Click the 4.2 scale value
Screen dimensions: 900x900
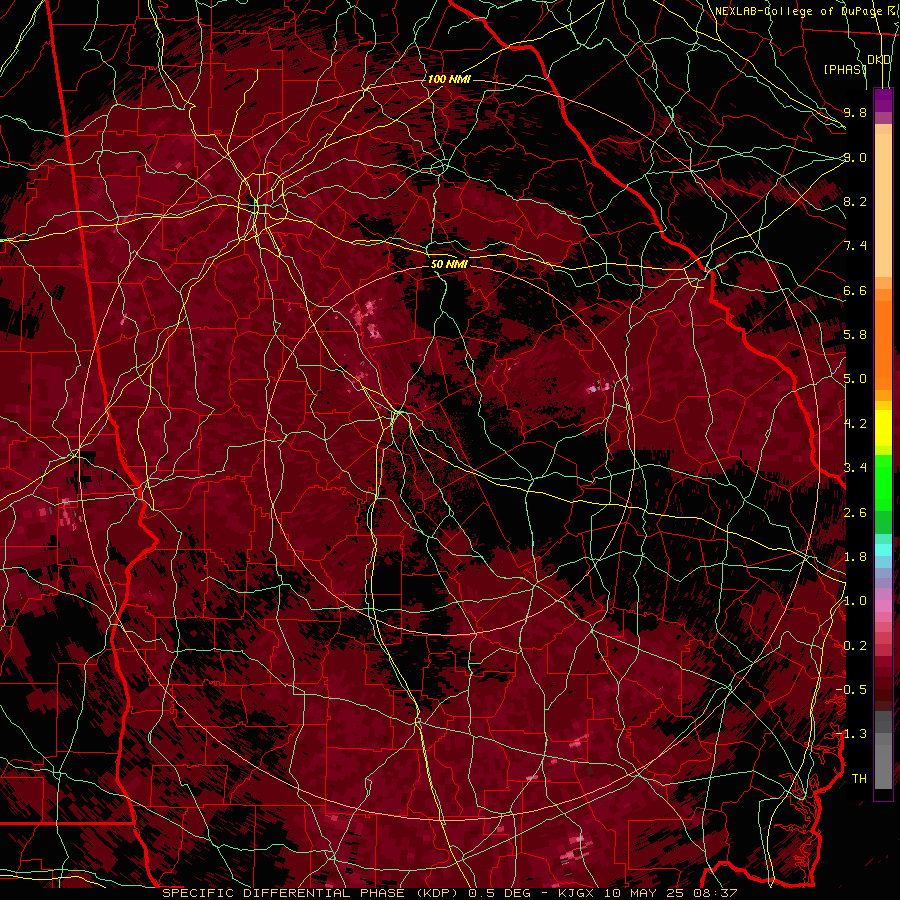click(x=855, y=424)
